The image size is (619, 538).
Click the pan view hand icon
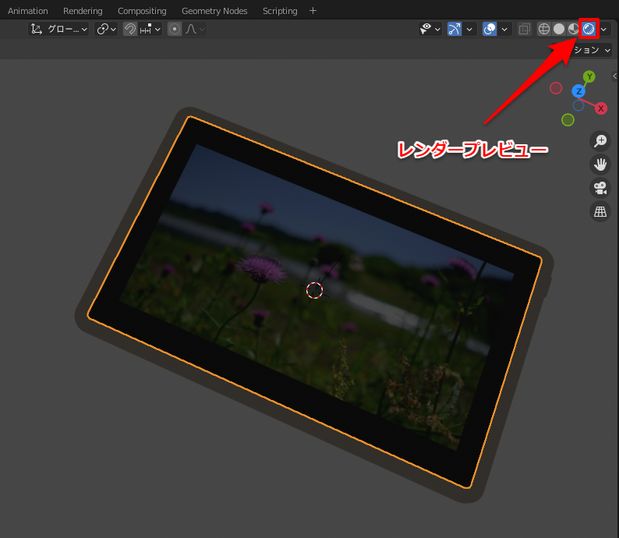[600, 164]
